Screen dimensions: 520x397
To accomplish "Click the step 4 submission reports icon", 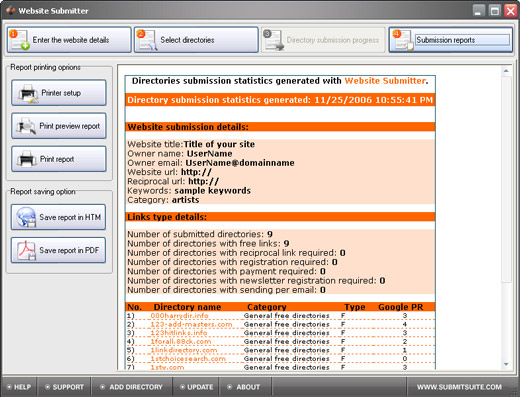I will pyautogui.click(x=403, y=40).
